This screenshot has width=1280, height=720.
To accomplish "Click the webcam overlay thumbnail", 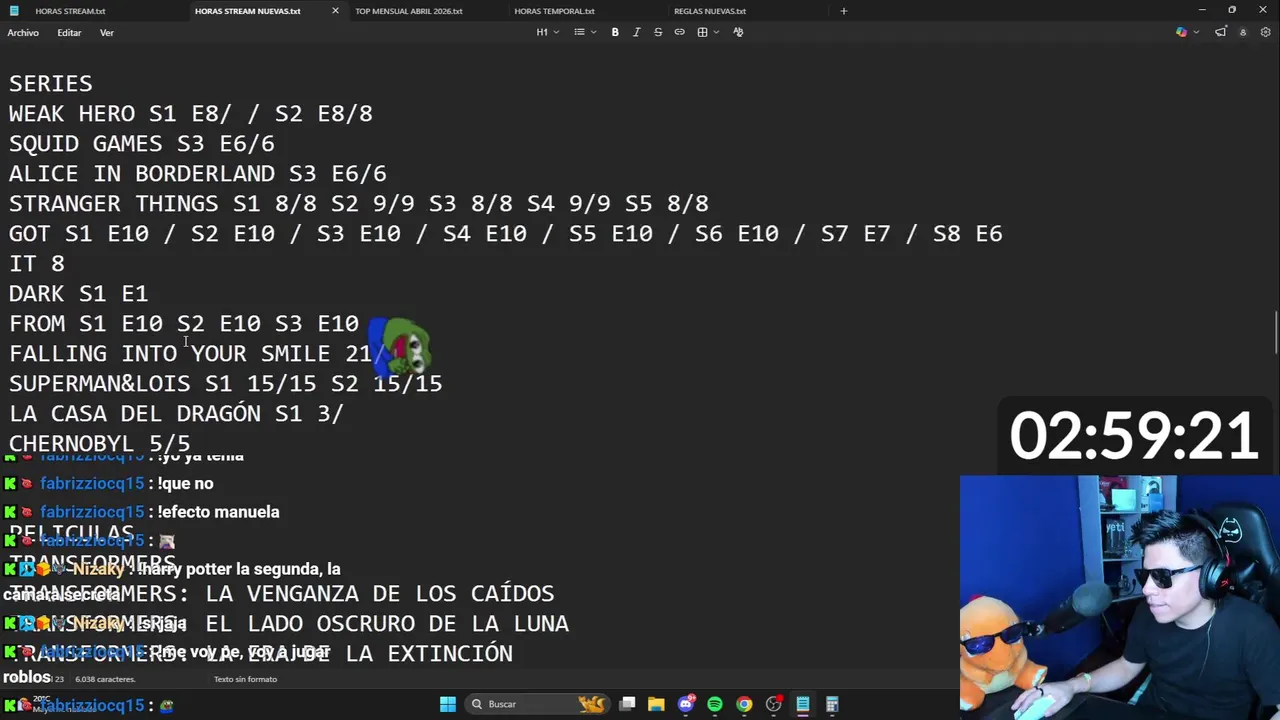I will [1119, 597].
